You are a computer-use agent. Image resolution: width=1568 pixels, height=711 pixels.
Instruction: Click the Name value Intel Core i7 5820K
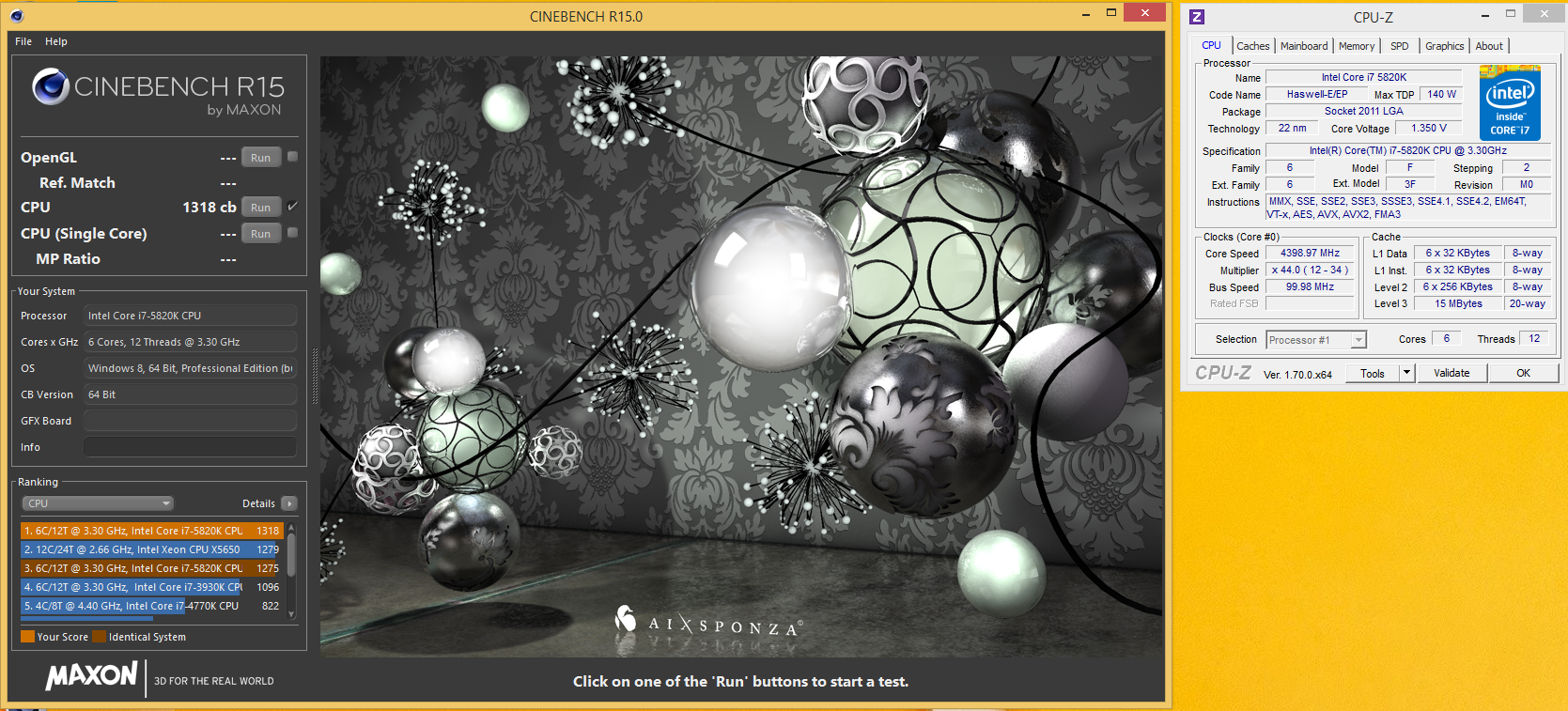click(x=1364, y=77)
